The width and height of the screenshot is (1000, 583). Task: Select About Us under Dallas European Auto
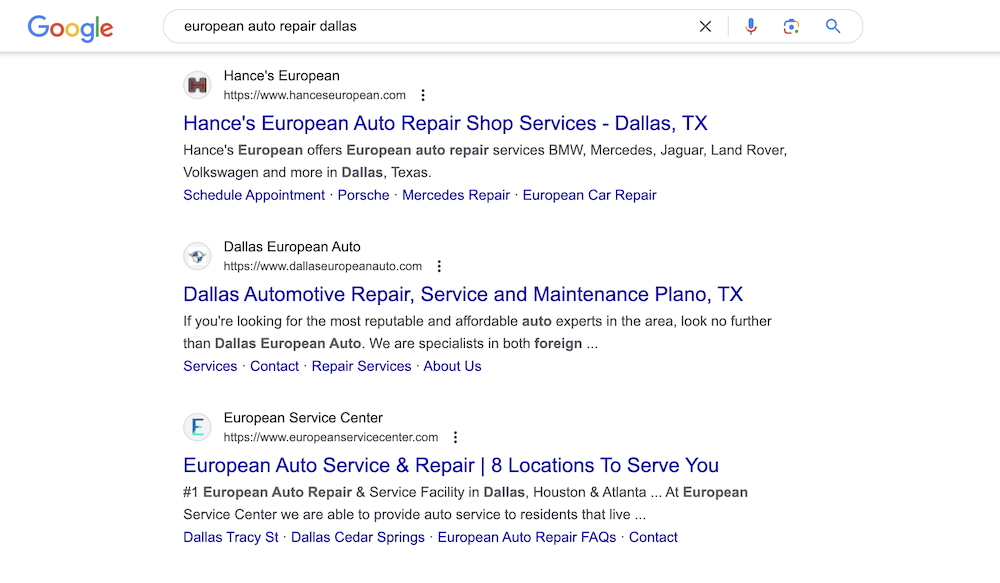point(452,366)
